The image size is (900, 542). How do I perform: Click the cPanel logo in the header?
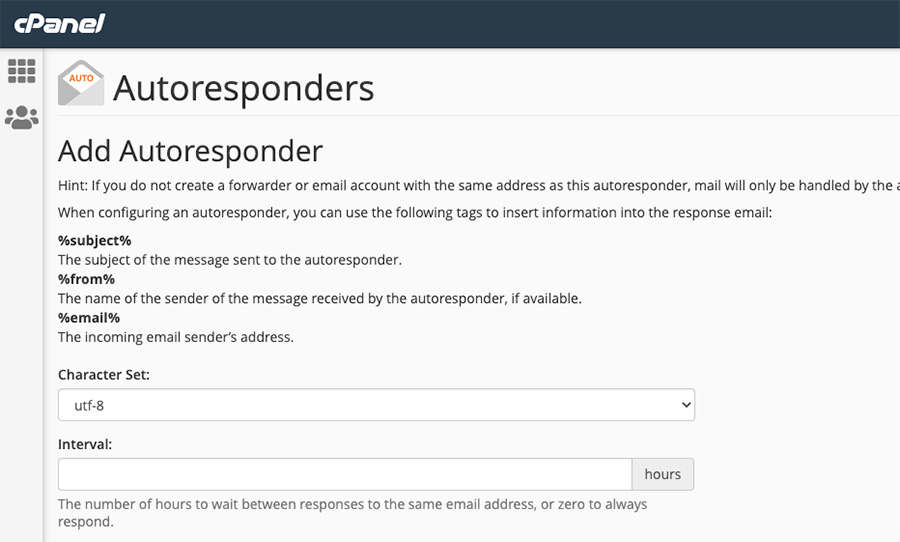point(59,23)
